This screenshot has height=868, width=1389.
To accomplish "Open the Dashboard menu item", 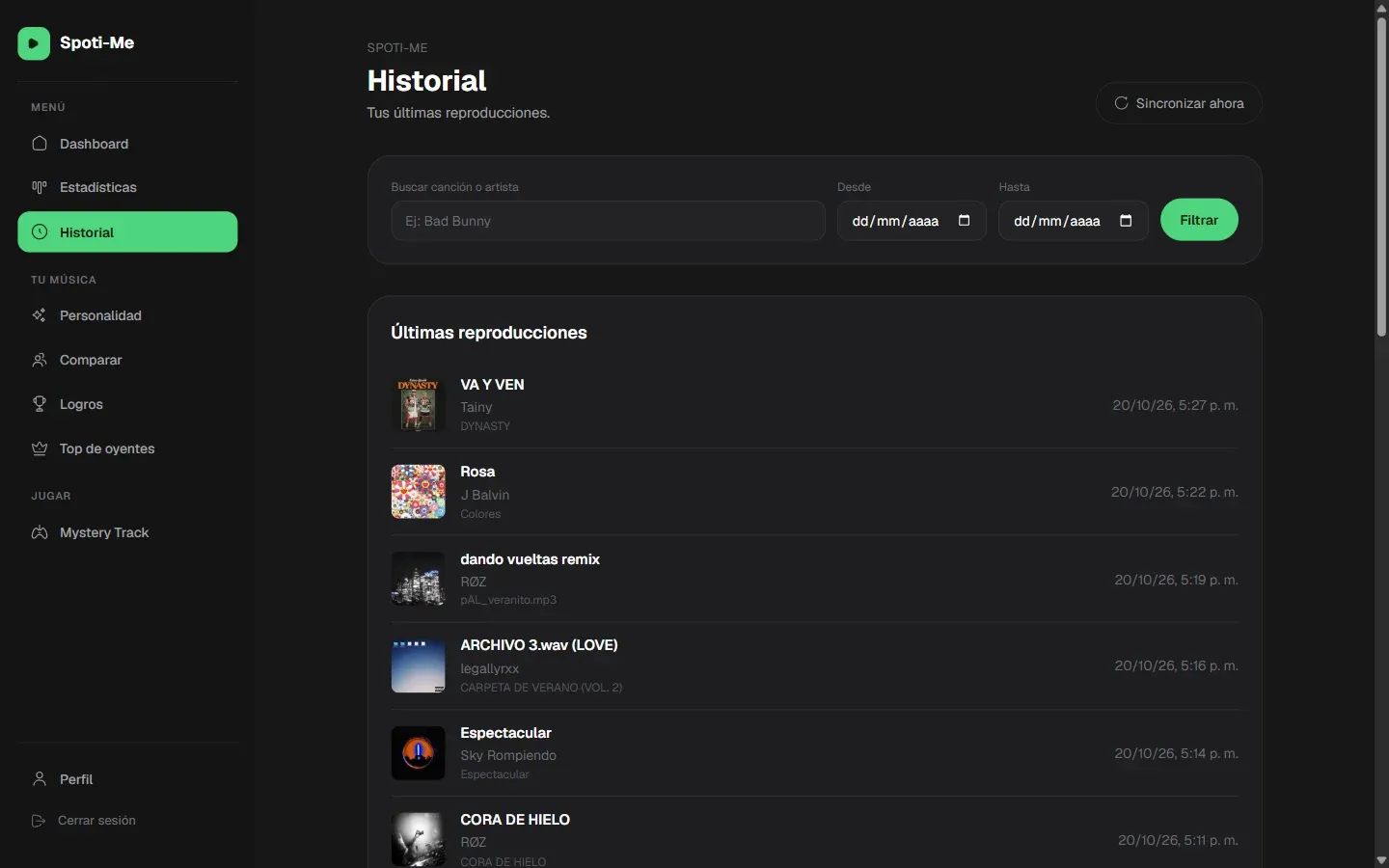I will coord(127,144).
